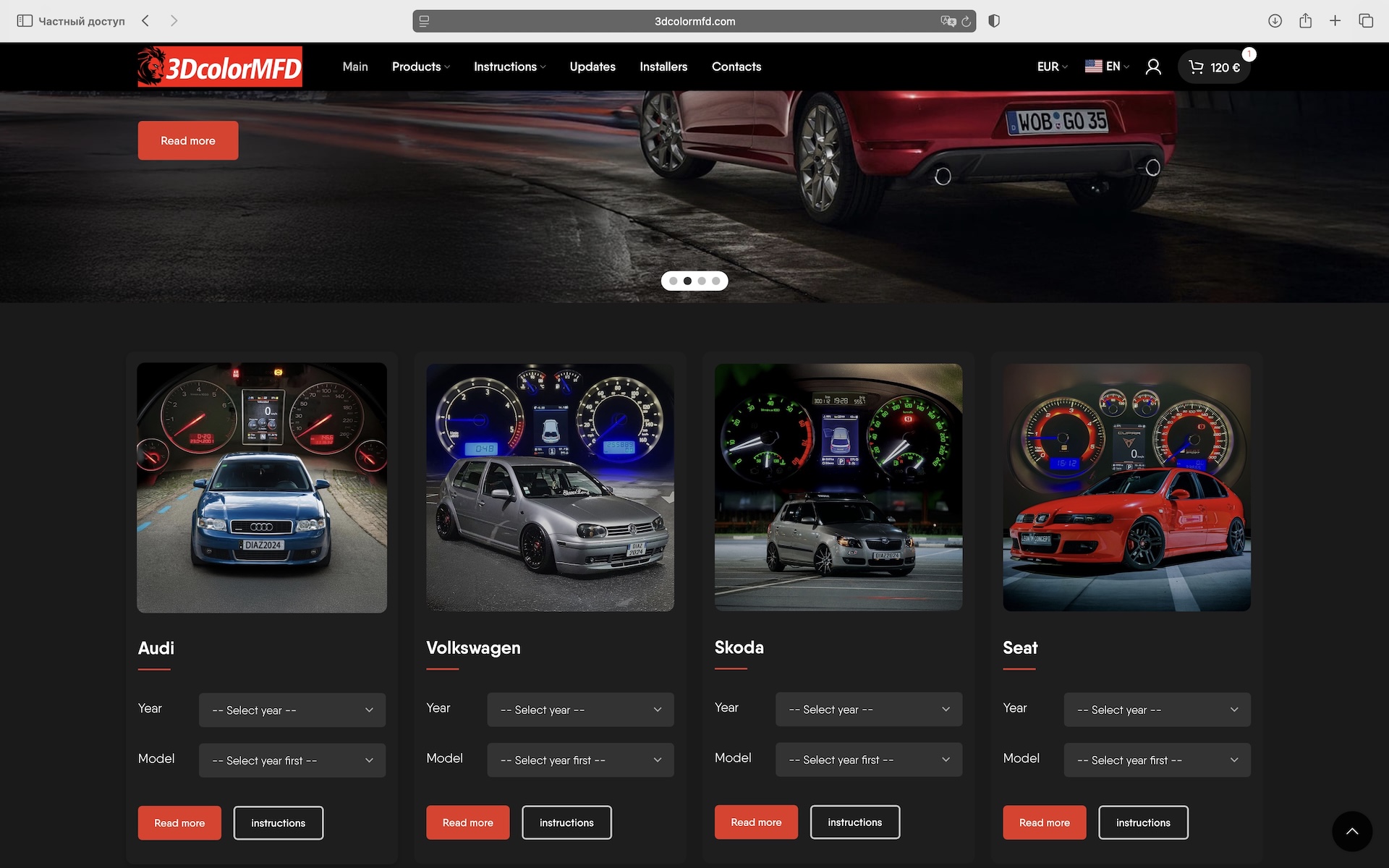This screenshot has height=868, width=1389.
Task: Select the first carousel dot
Action: [674, 281]
